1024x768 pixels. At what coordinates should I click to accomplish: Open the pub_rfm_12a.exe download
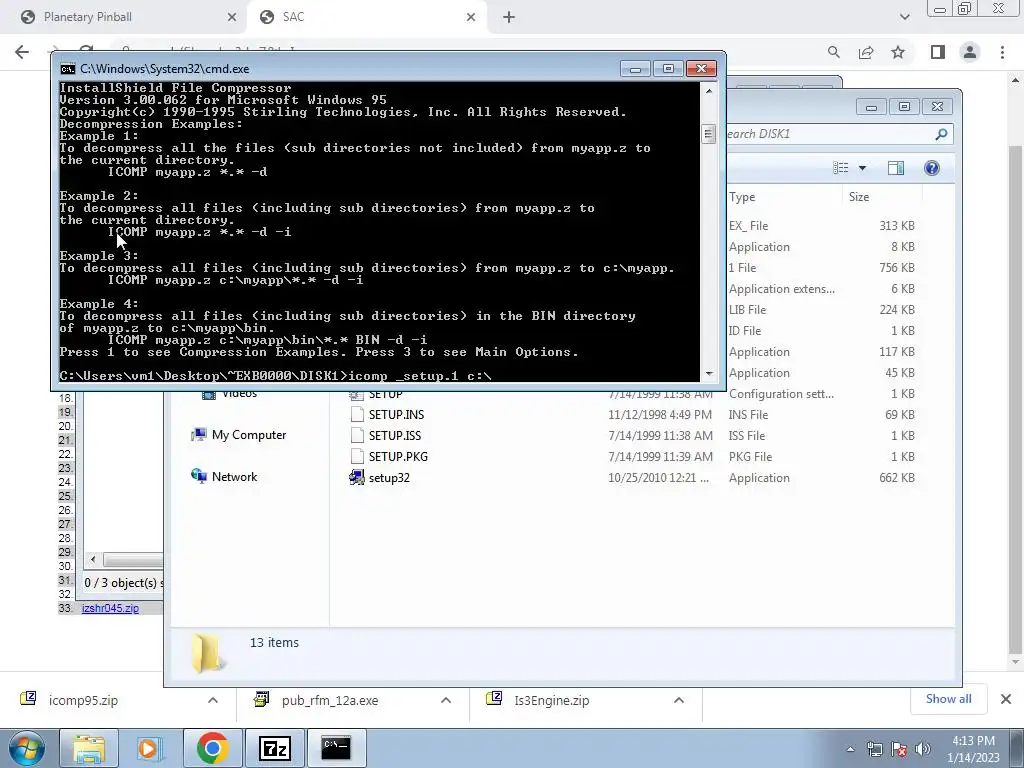pos(330,700)
